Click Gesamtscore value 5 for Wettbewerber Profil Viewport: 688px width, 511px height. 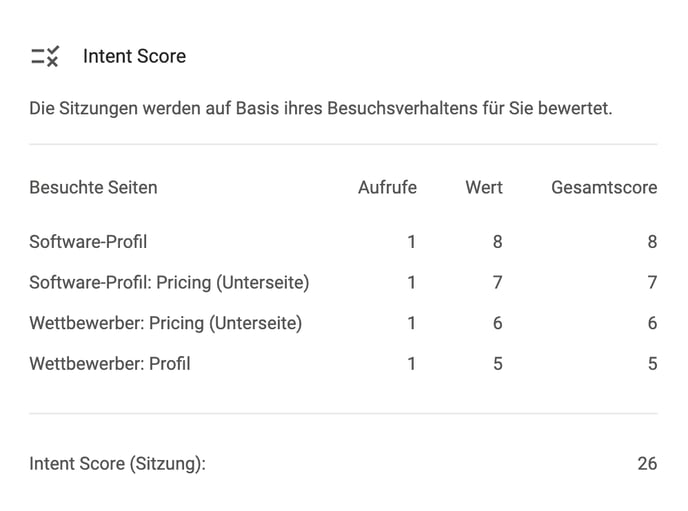652,364
